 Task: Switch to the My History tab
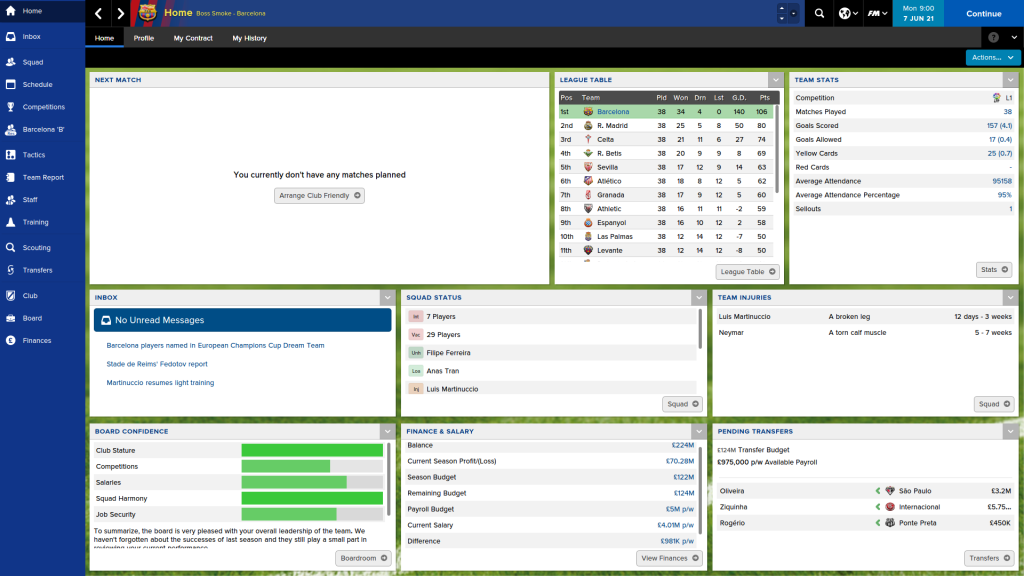pyautogui.click(x=249, y=38)
